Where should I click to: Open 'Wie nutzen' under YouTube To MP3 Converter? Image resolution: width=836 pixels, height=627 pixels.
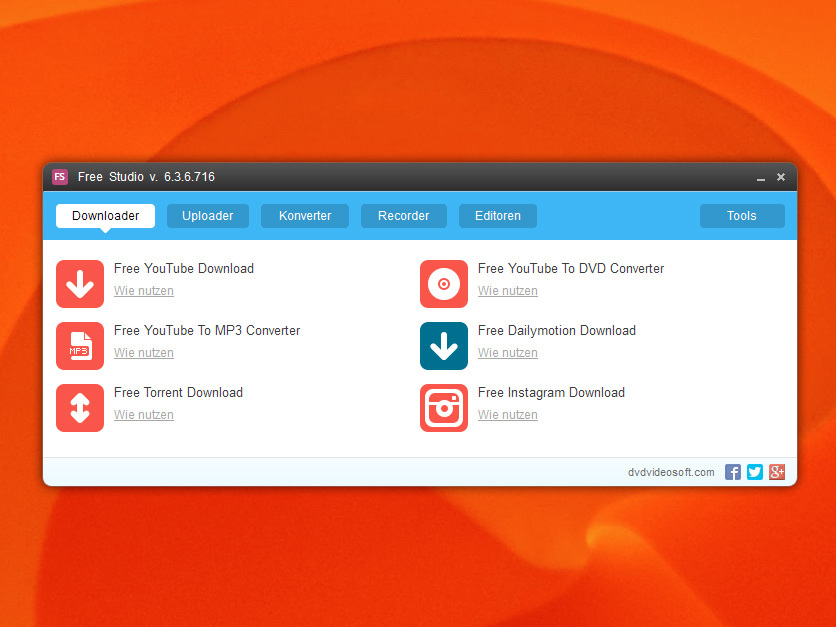(144, 352)
